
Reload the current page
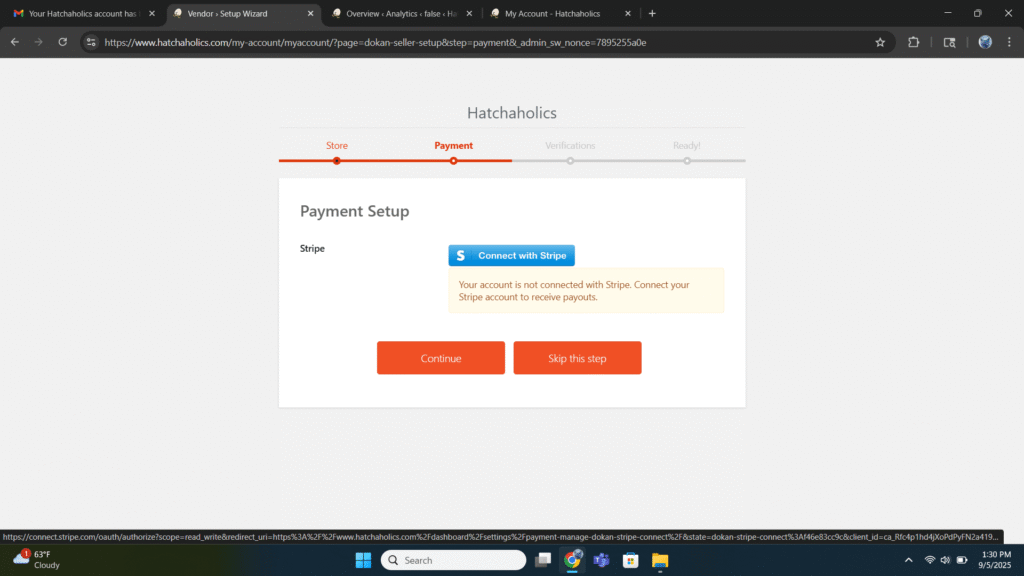coord(63,42)
